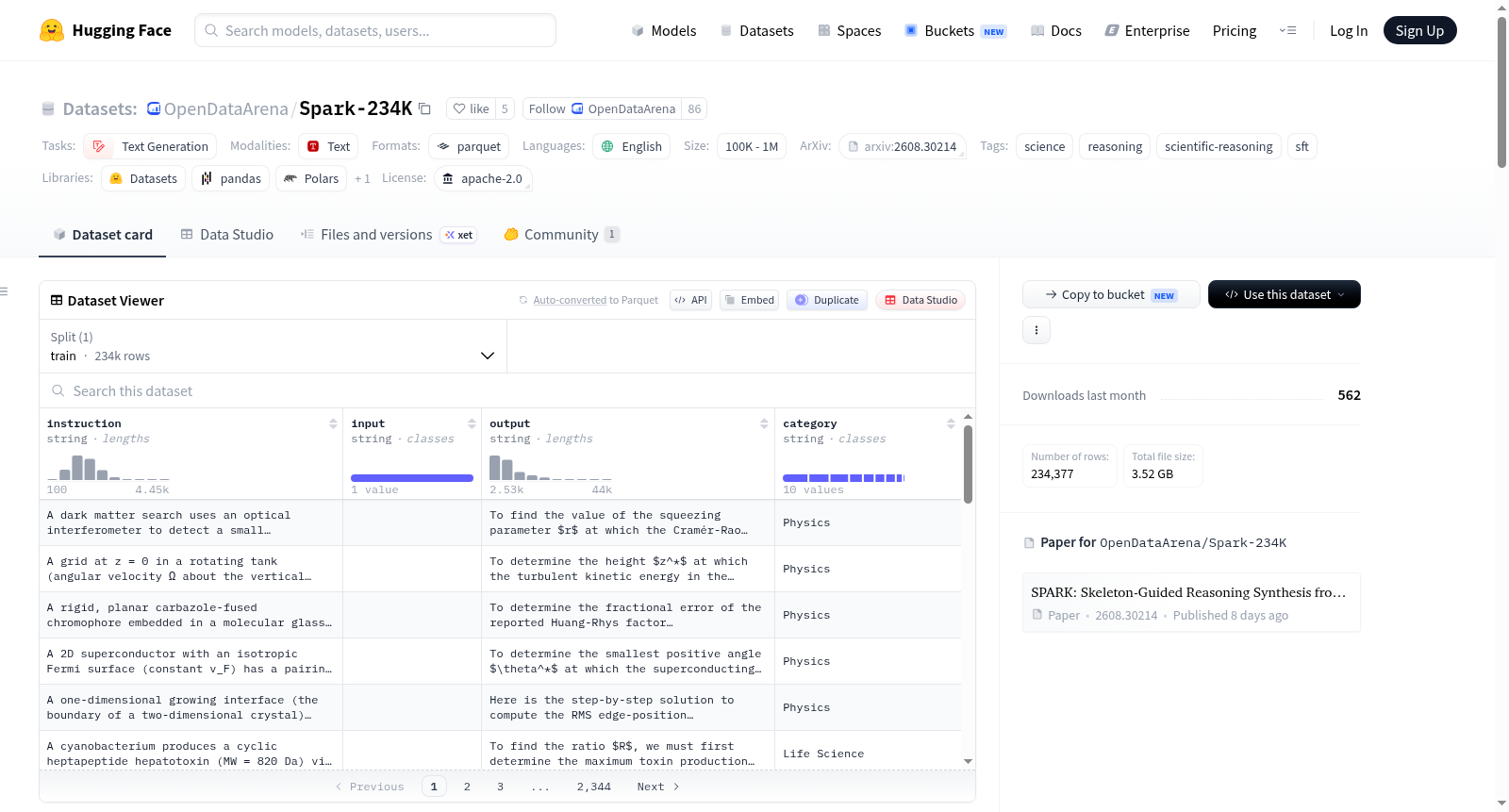
Task: Go to the Next page
Action: 658,787
